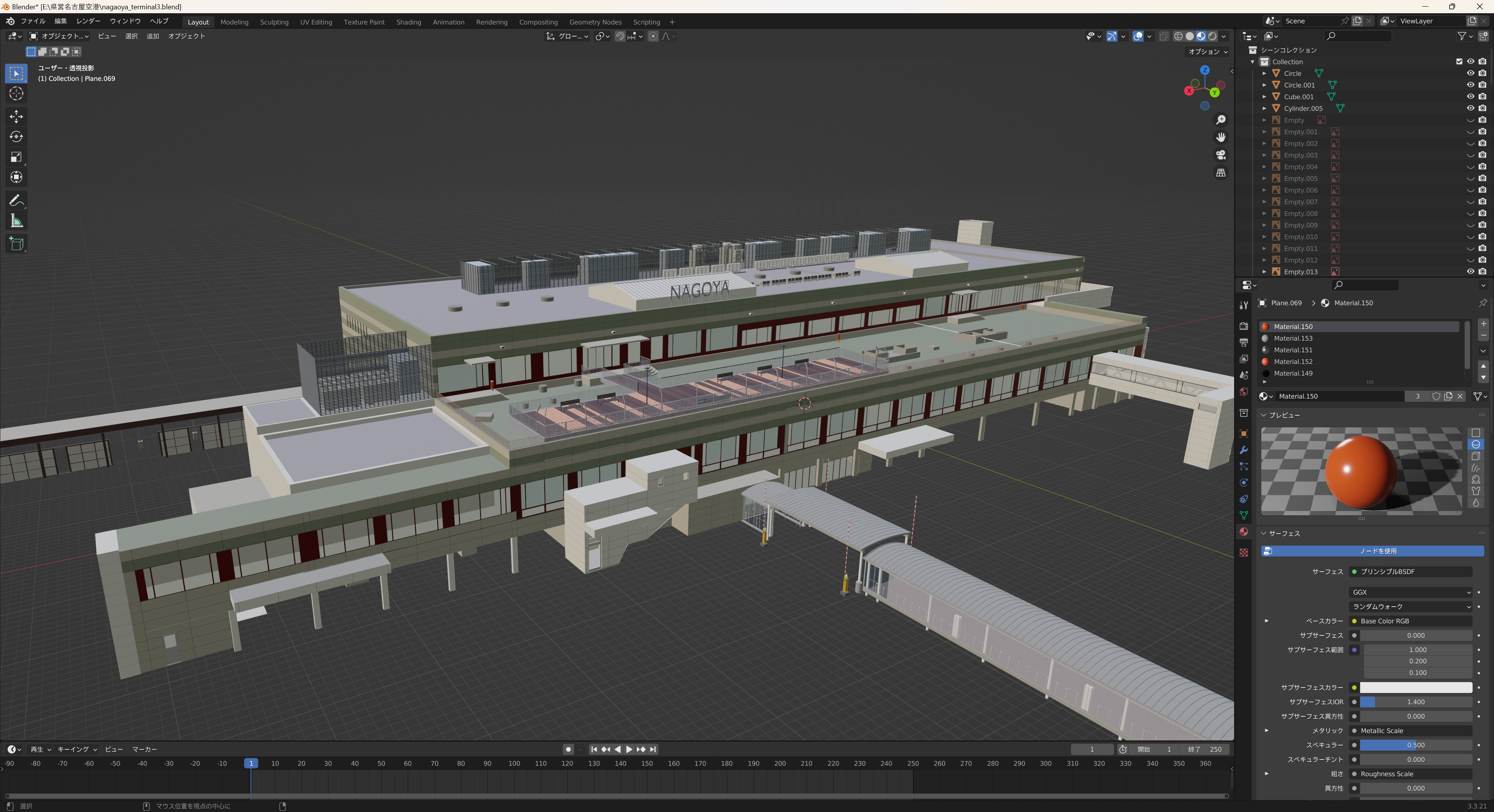Hide Cylinder.005 object in viewport

[1470, 108]
